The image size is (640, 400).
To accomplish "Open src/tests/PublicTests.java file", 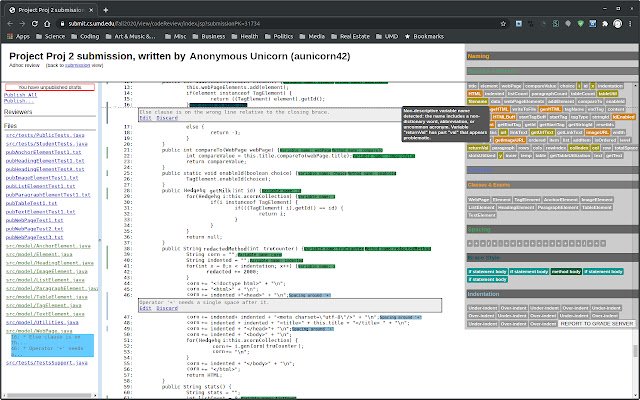I will point(45,135).
